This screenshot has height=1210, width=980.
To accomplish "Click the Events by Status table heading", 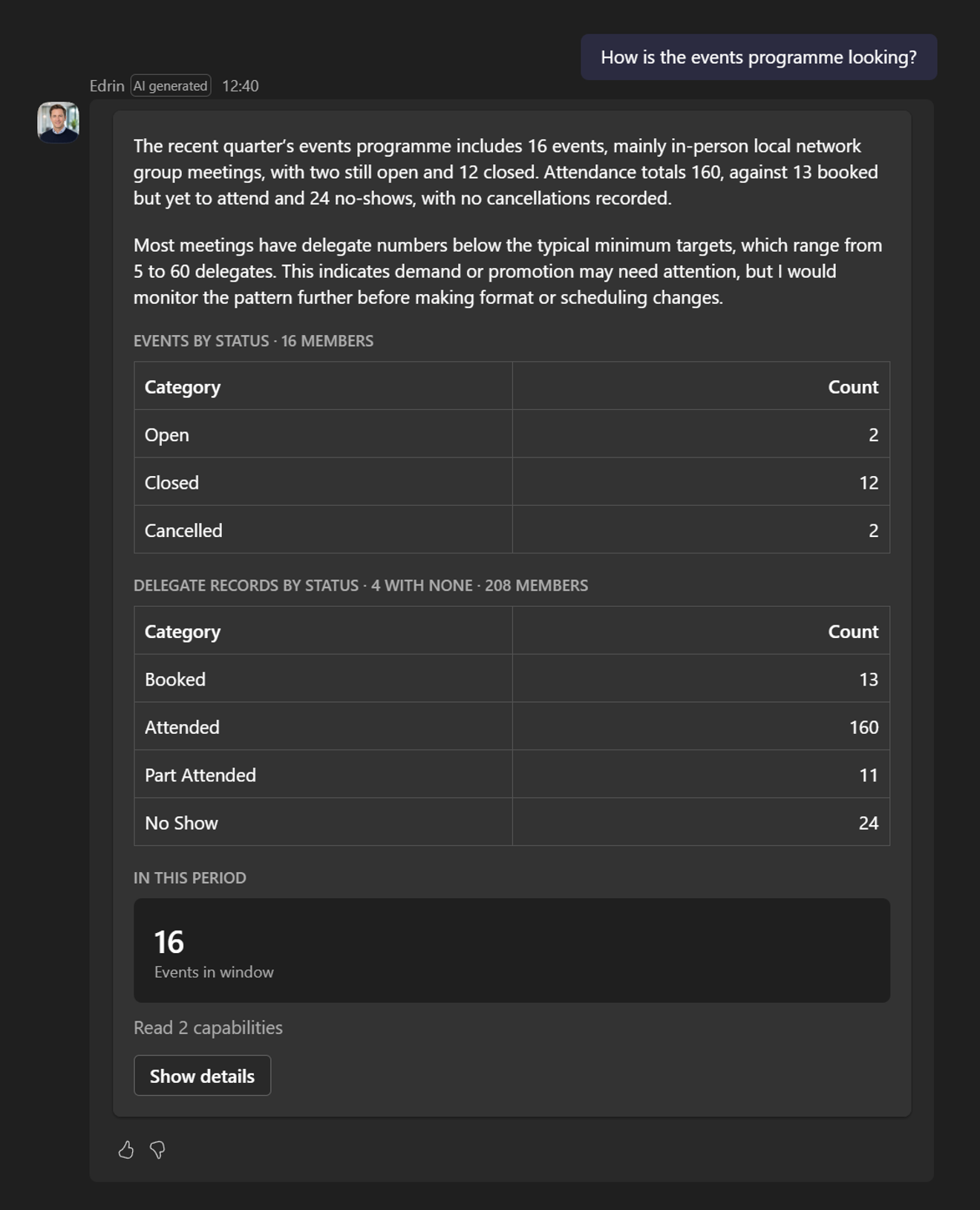I will point(253,341).
